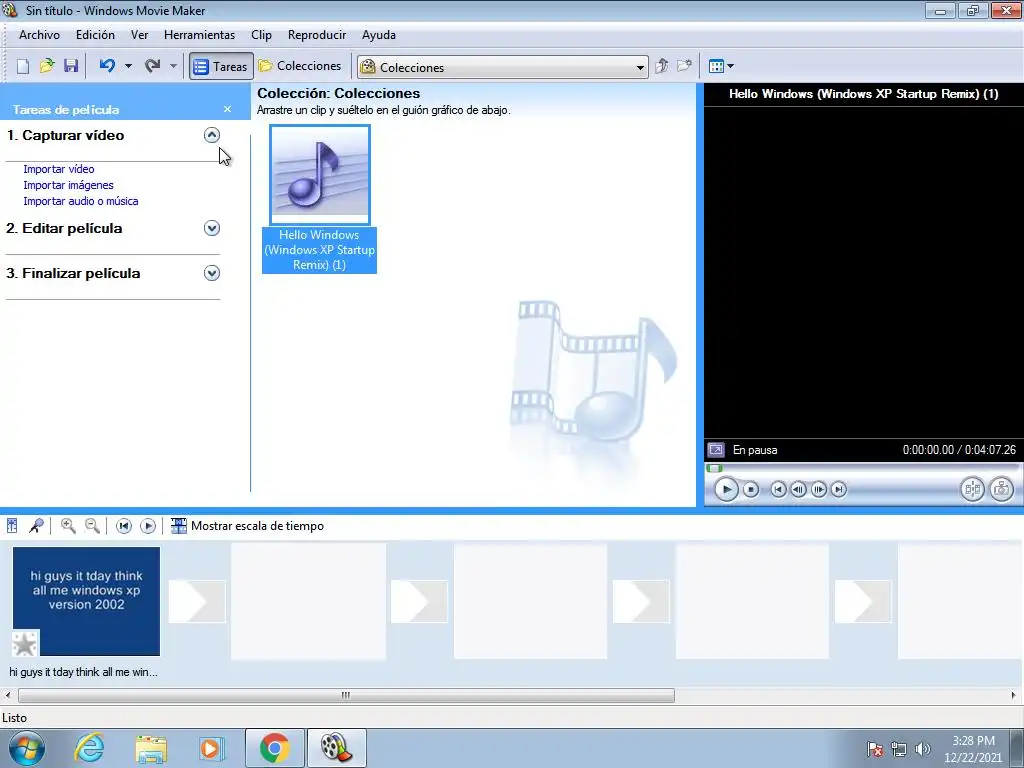The width and height of the screenshot is (1024, 768).
Task: Step to previous frame in preview
Action: tap(798, 490)
